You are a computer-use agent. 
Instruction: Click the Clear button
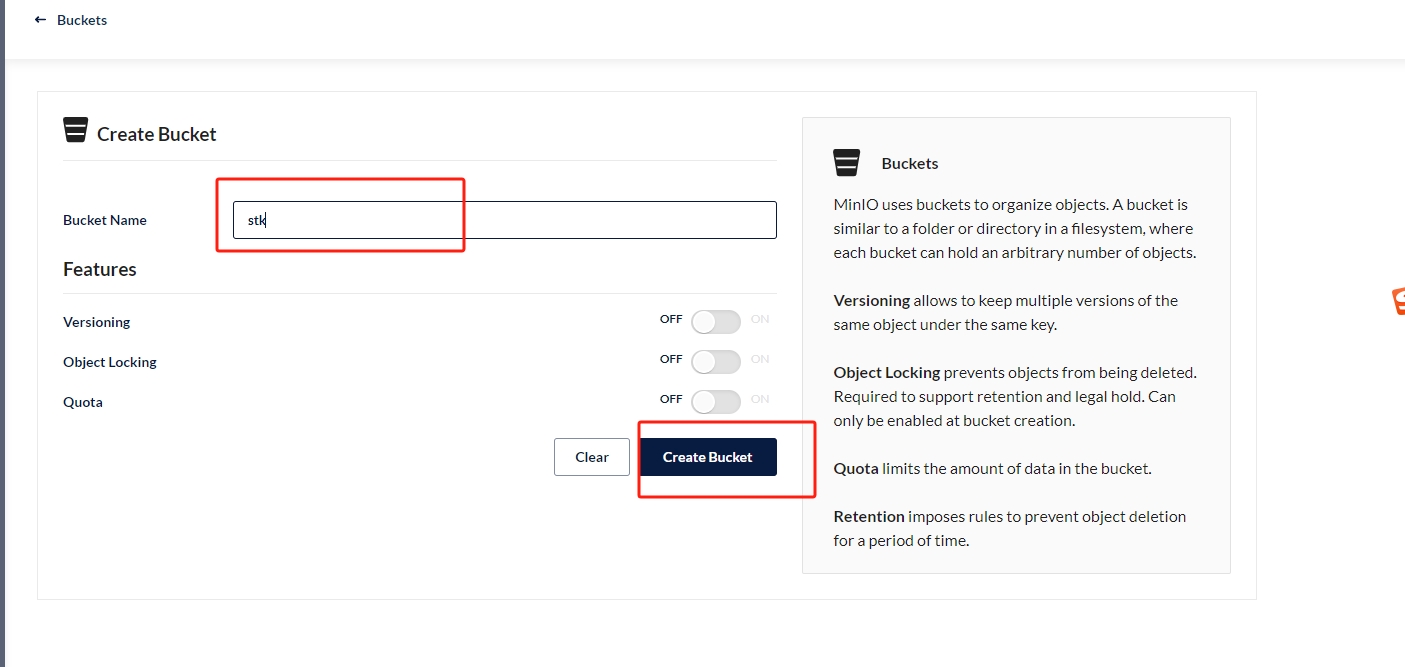click(x=592, y=457)
